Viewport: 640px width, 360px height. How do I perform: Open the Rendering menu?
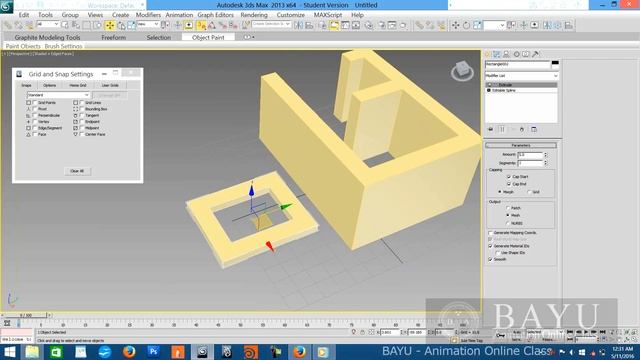click(x=254, y=15)
